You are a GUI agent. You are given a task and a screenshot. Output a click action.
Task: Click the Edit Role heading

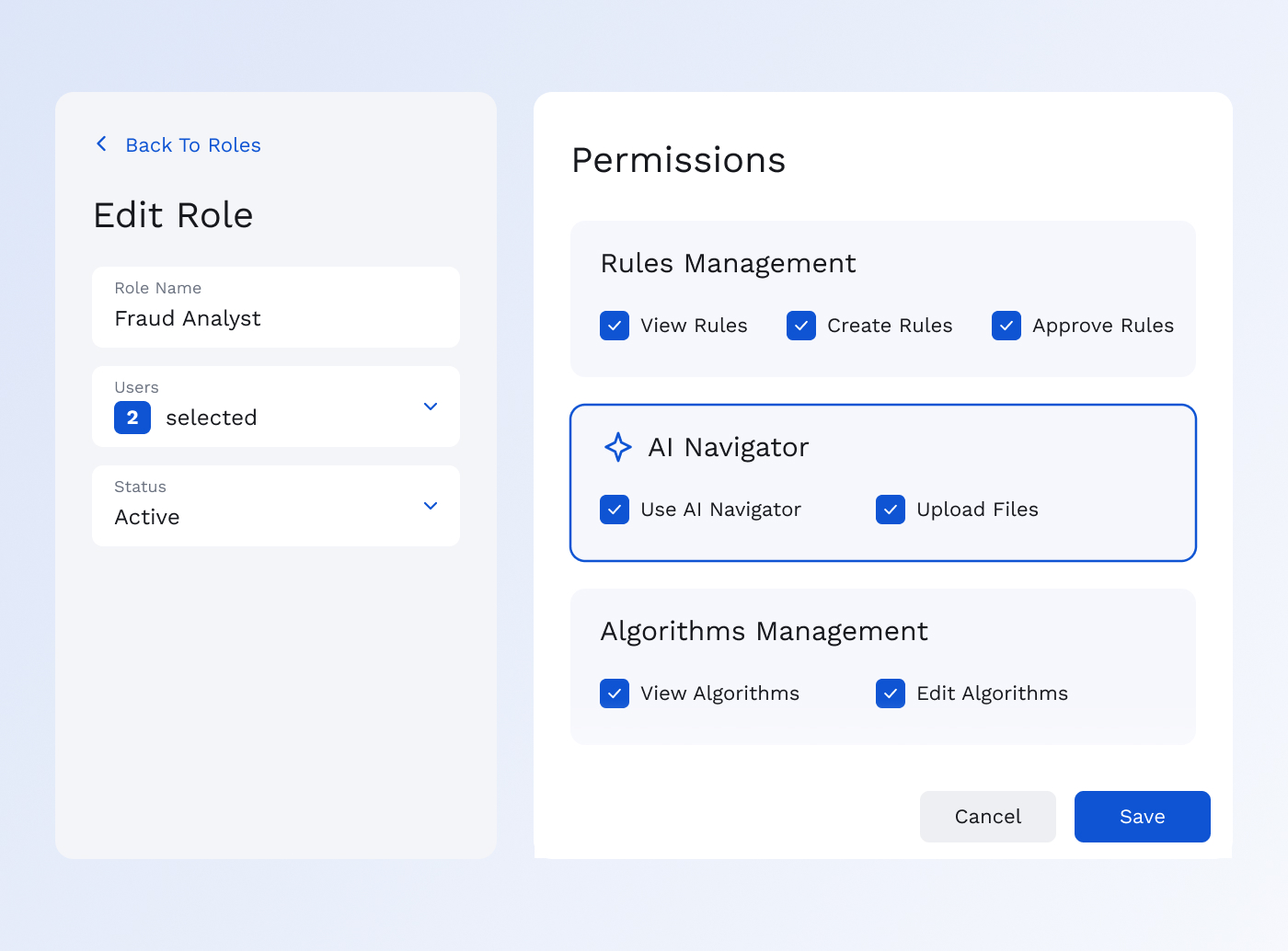pyautogui.click(x=174, y=215)
